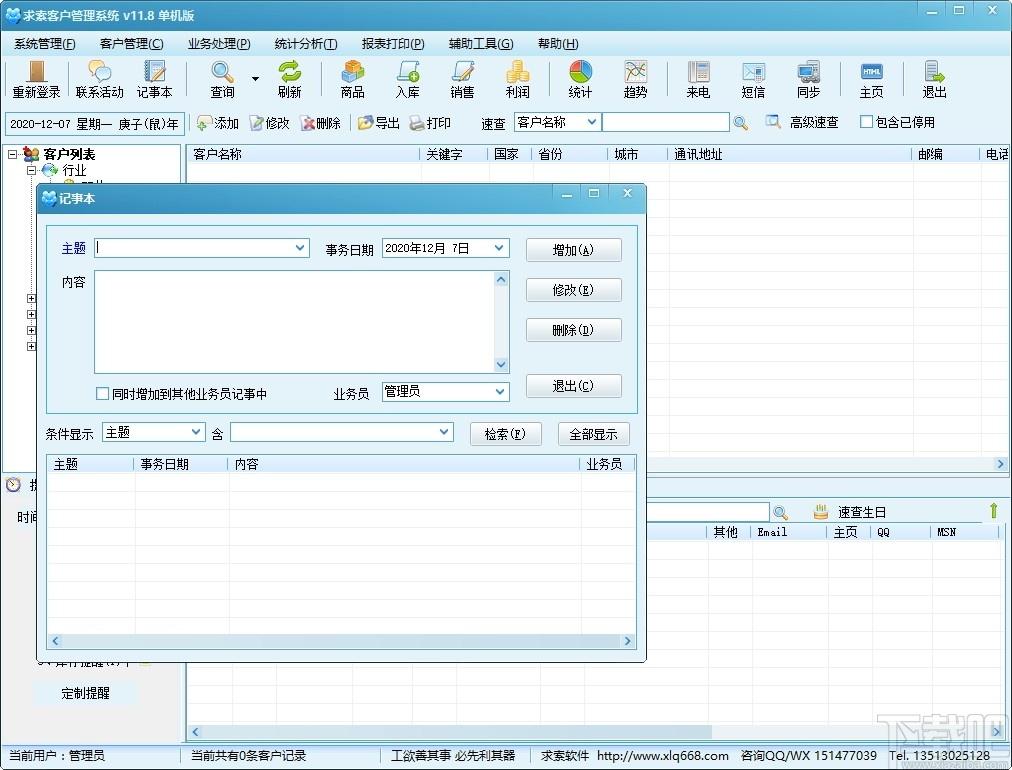The width and height of the screenshot is (1012, 770).
Task: Click the 打印 print button
Action: tap(430, 123)
